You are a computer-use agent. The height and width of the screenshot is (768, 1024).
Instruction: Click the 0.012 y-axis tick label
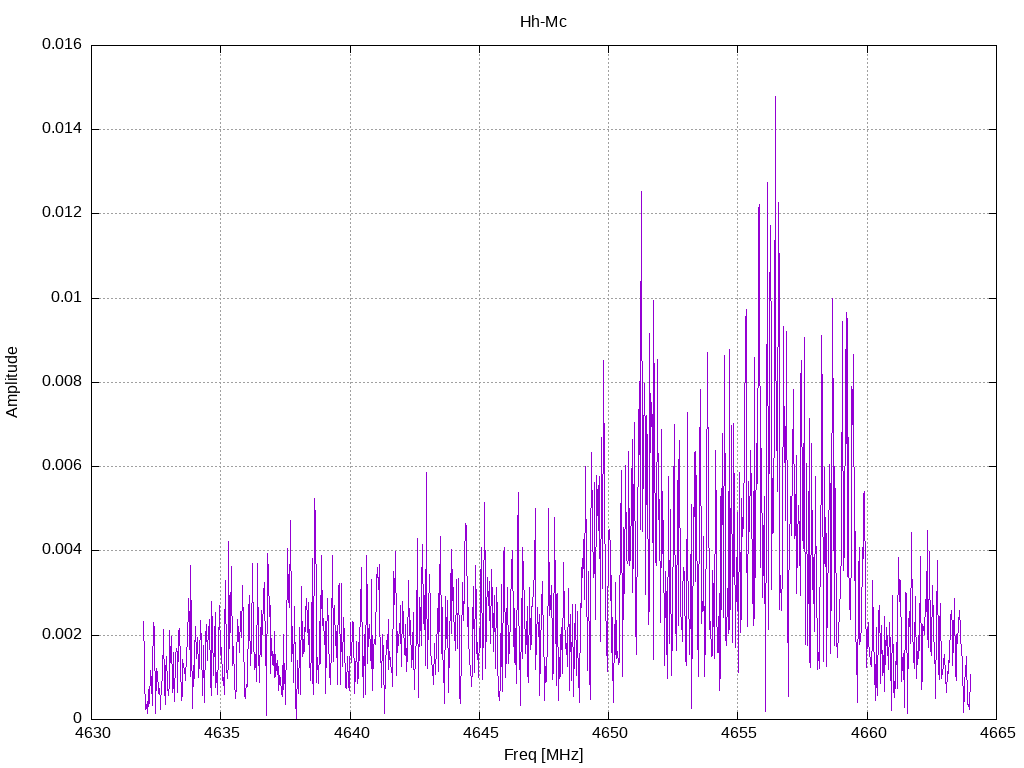click(x=62, y=213)
